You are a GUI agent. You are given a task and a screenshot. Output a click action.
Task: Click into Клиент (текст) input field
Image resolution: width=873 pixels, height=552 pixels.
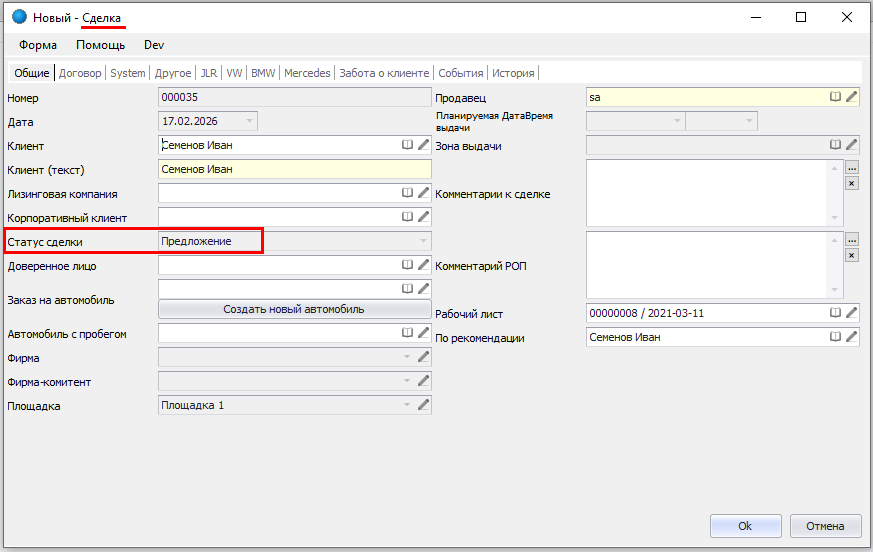(294, 169)
